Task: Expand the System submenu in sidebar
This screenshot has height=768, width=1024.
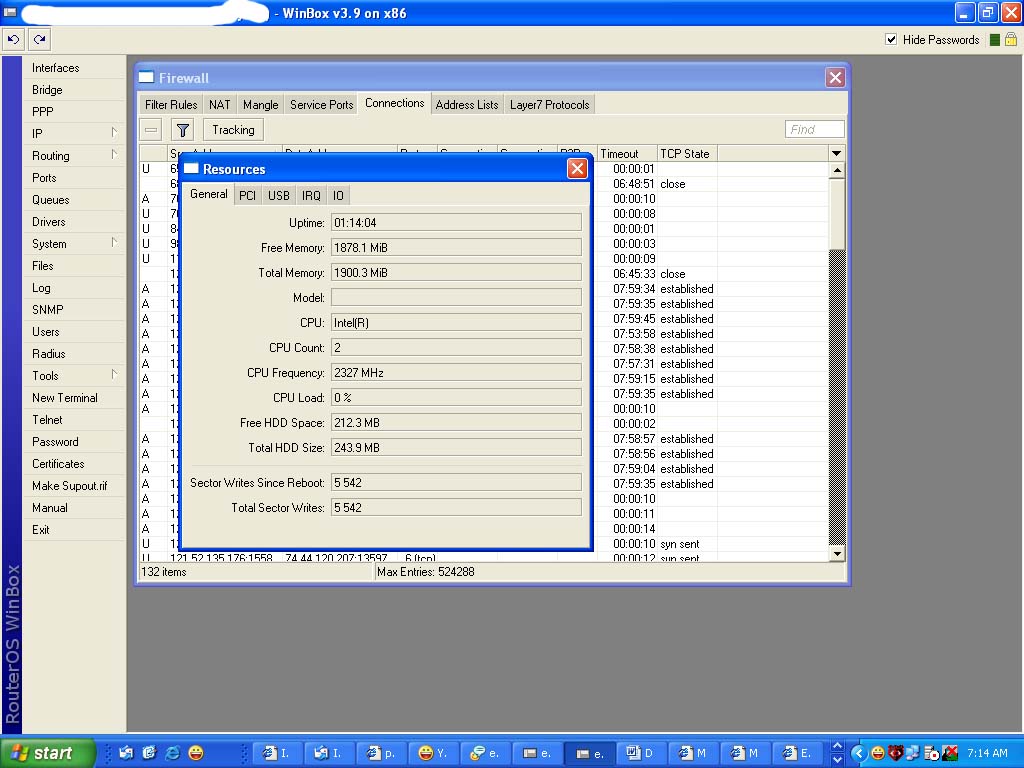Action: click(75, 244)
